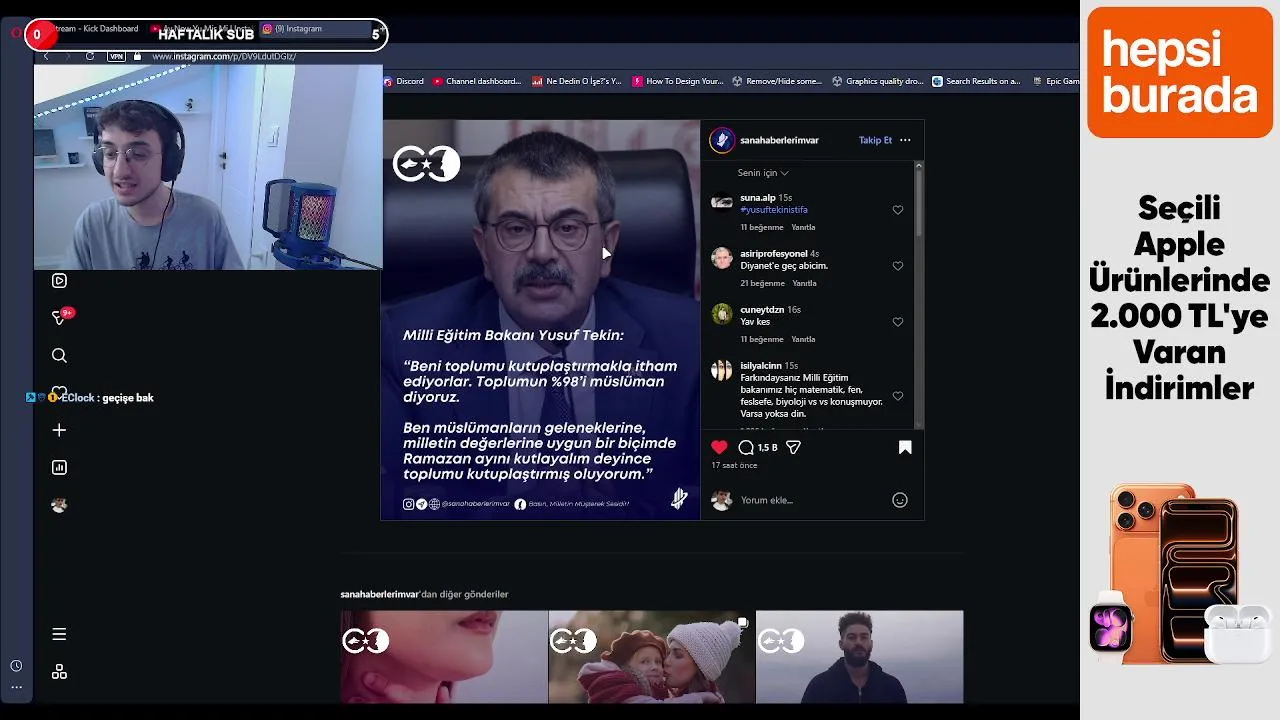Open cuneytdzn's profile avatar
Screen dimensions: 1280x720
click(x=721, y=315)
